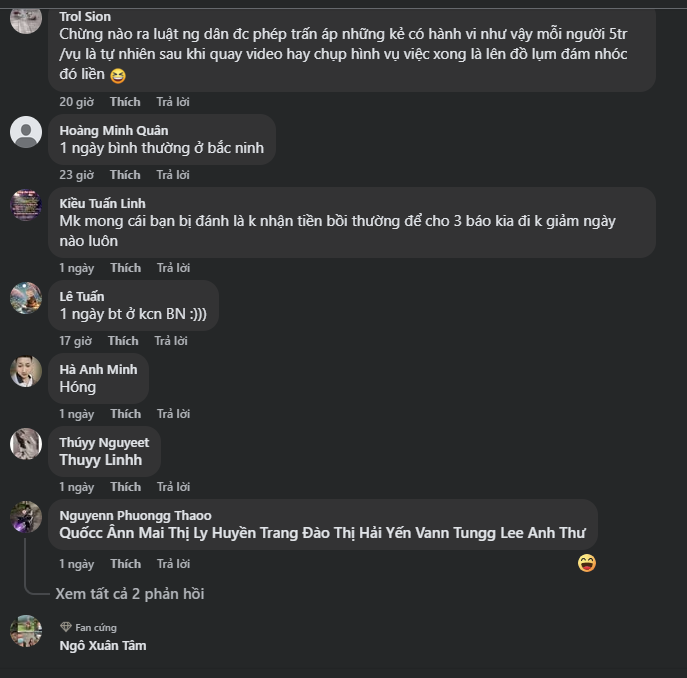
Task: Expand "Xem tất cả 2 phản hồi" replies
Action: (130, 594)
